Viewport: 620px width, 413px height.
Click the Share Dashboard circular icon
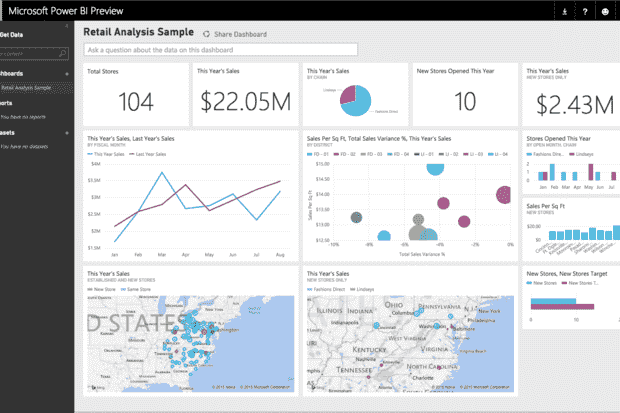[x=206, y=34]
